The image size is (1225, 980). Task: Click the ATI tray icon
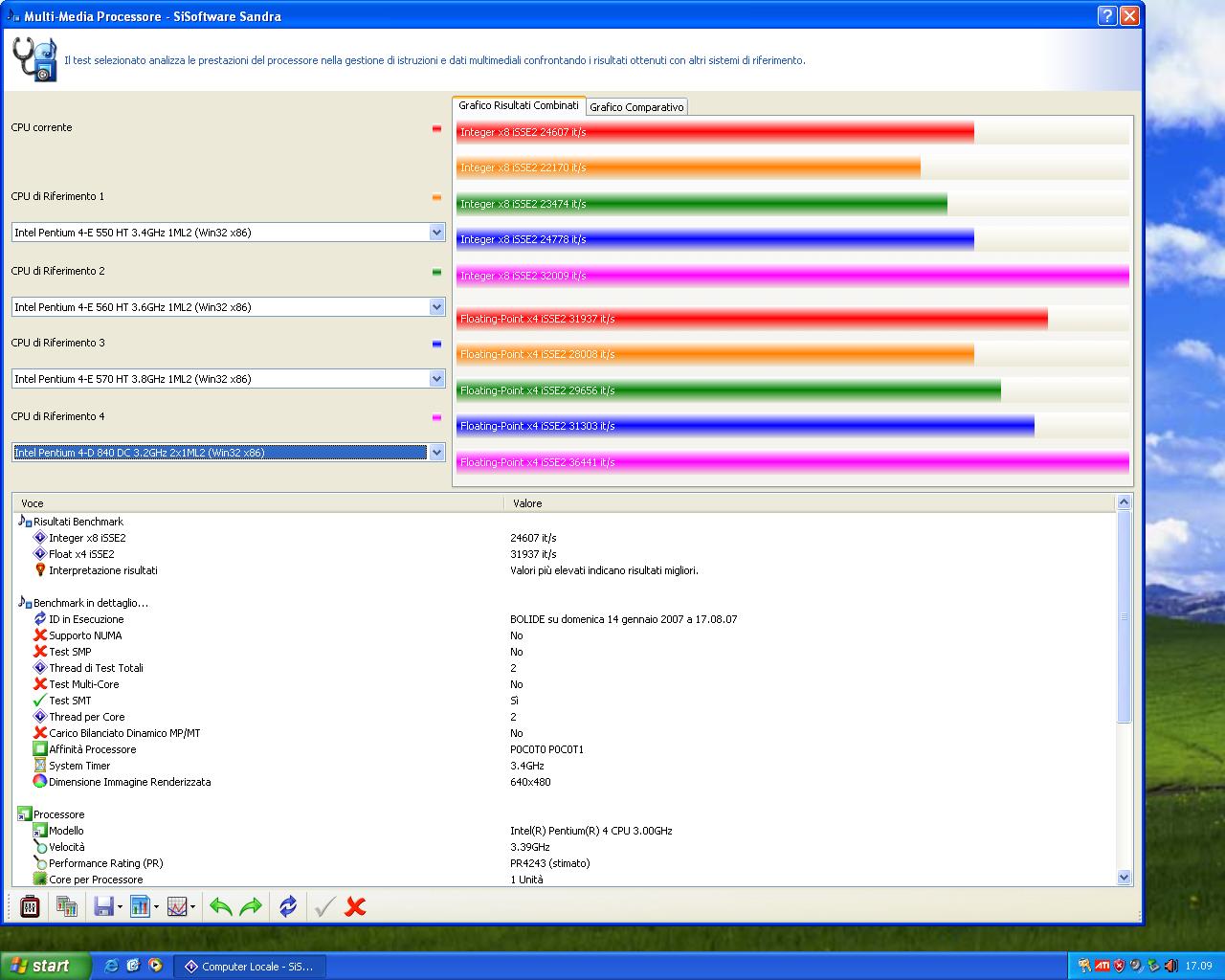click(1102, 966)
